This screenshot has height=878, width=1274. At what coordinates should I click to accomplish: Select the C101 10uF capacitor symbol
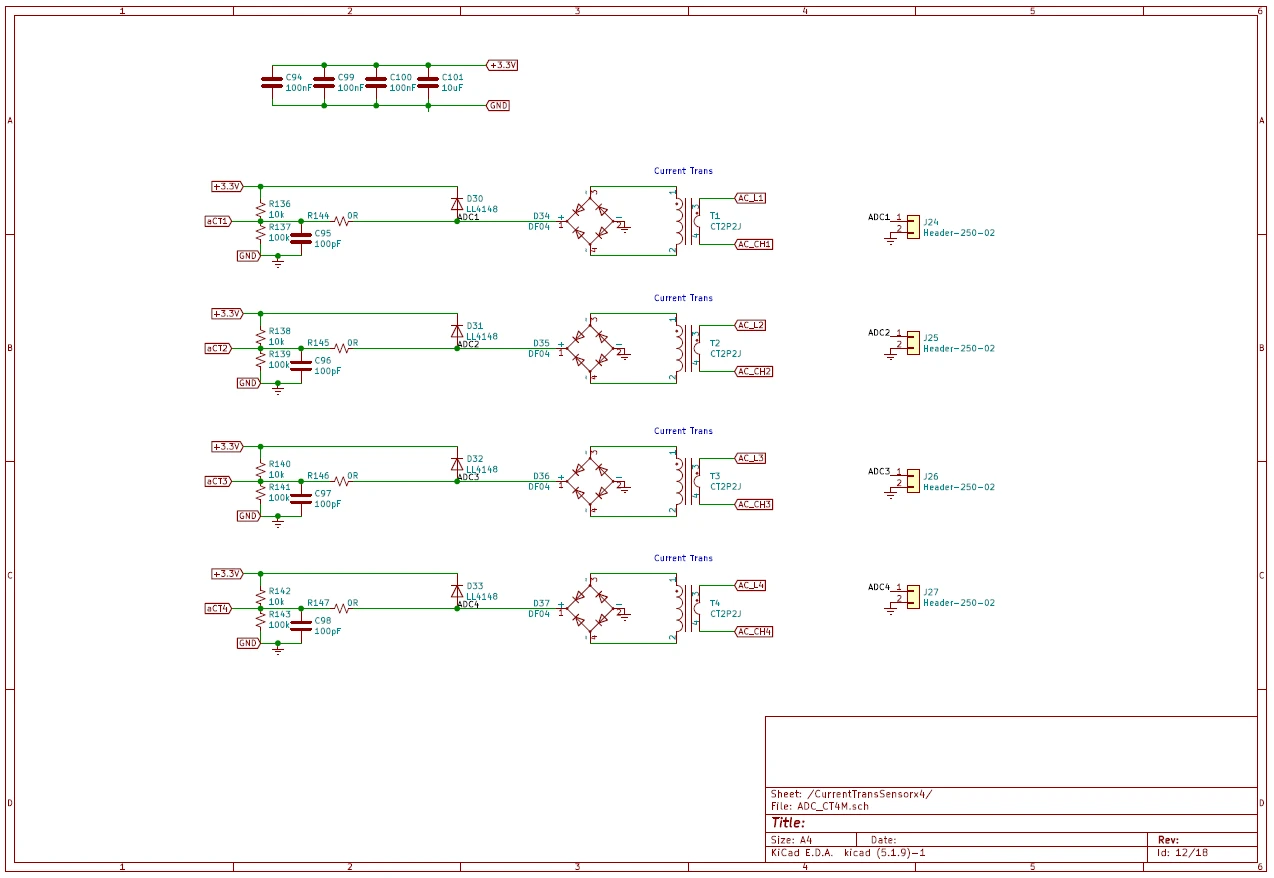(x=428, y=83)
